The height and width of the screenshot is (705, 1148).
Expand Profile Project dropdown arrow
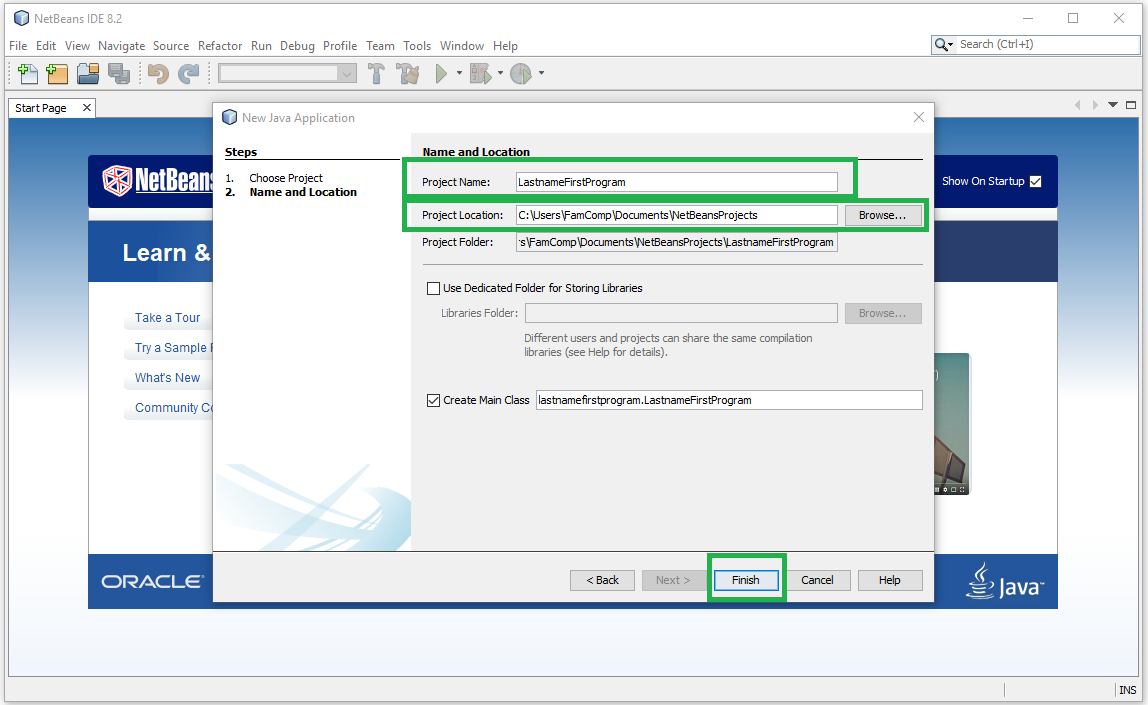tap(541, 73)
